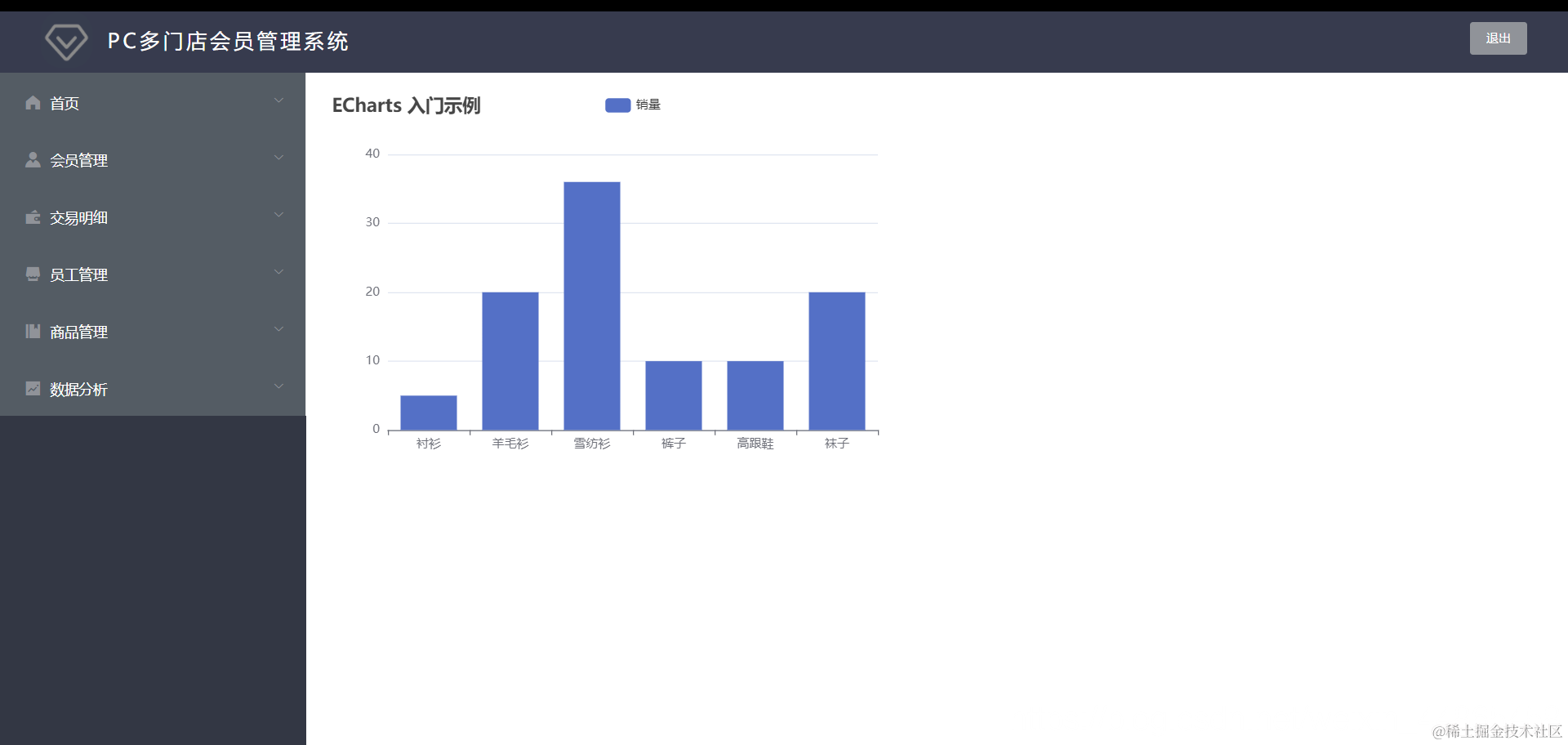The height and width of the screenshot is (745, 1568).
Task: Click the user icon beside 会员管理
Action: [33, 160]
